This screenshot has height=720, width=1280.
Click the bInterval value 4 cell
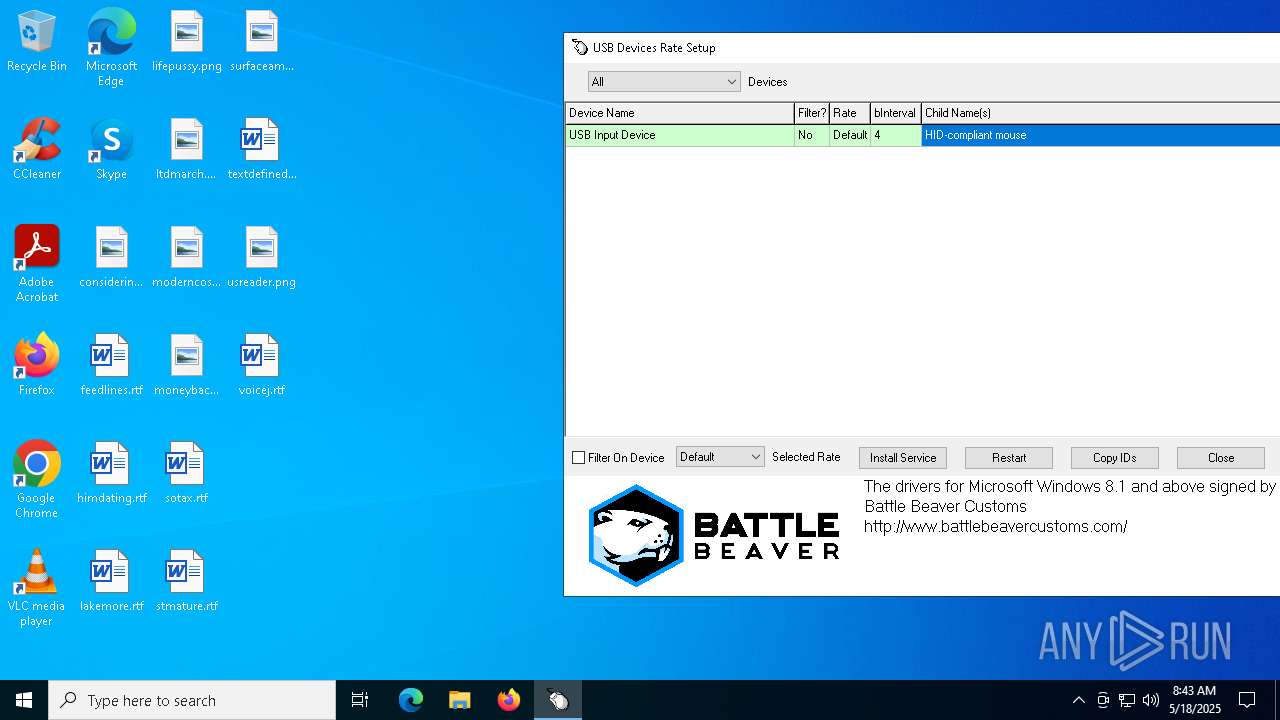point(895,135)
